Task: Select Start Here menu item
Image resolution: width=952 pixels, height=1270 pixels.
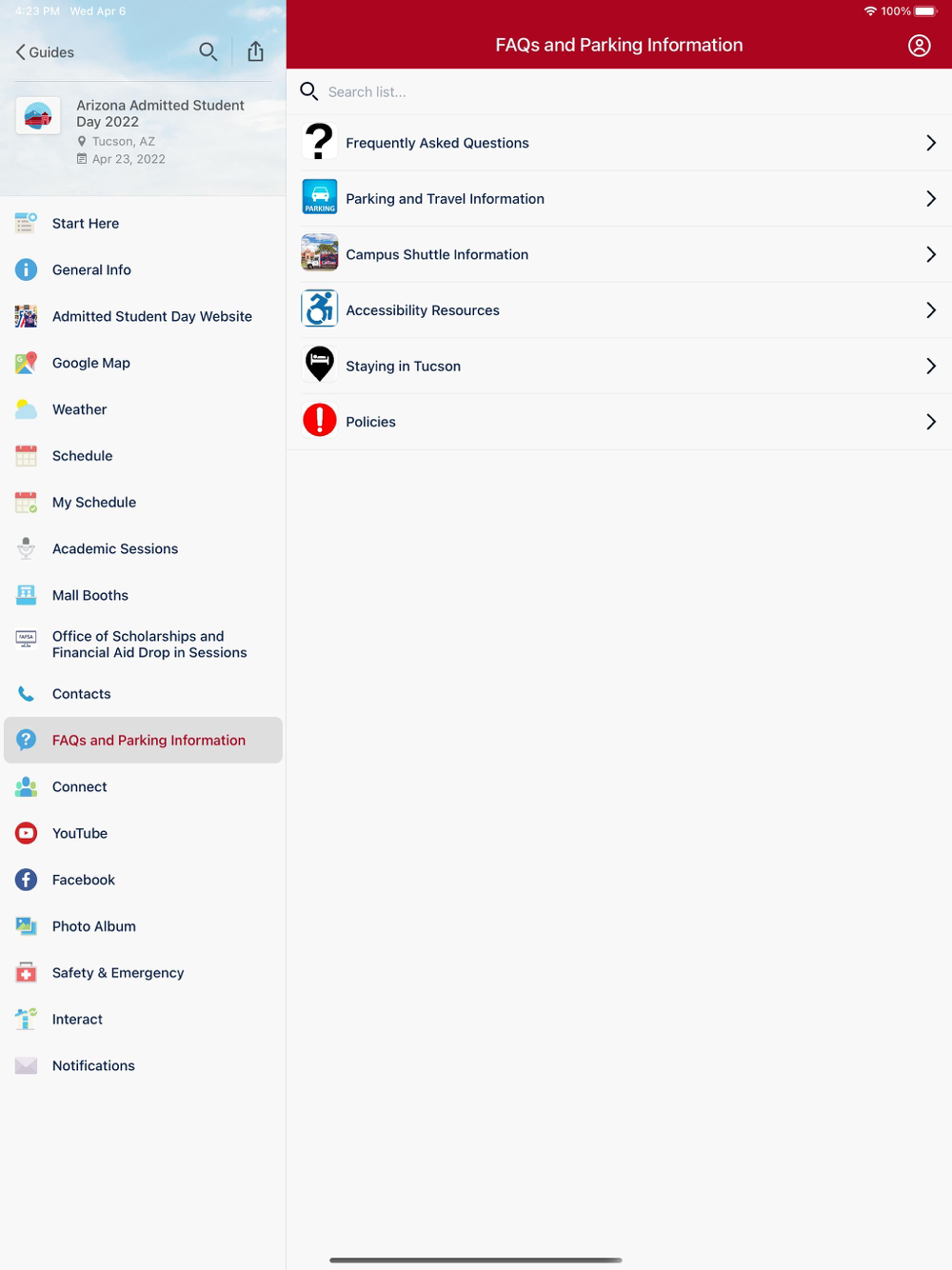Action: 143,224
